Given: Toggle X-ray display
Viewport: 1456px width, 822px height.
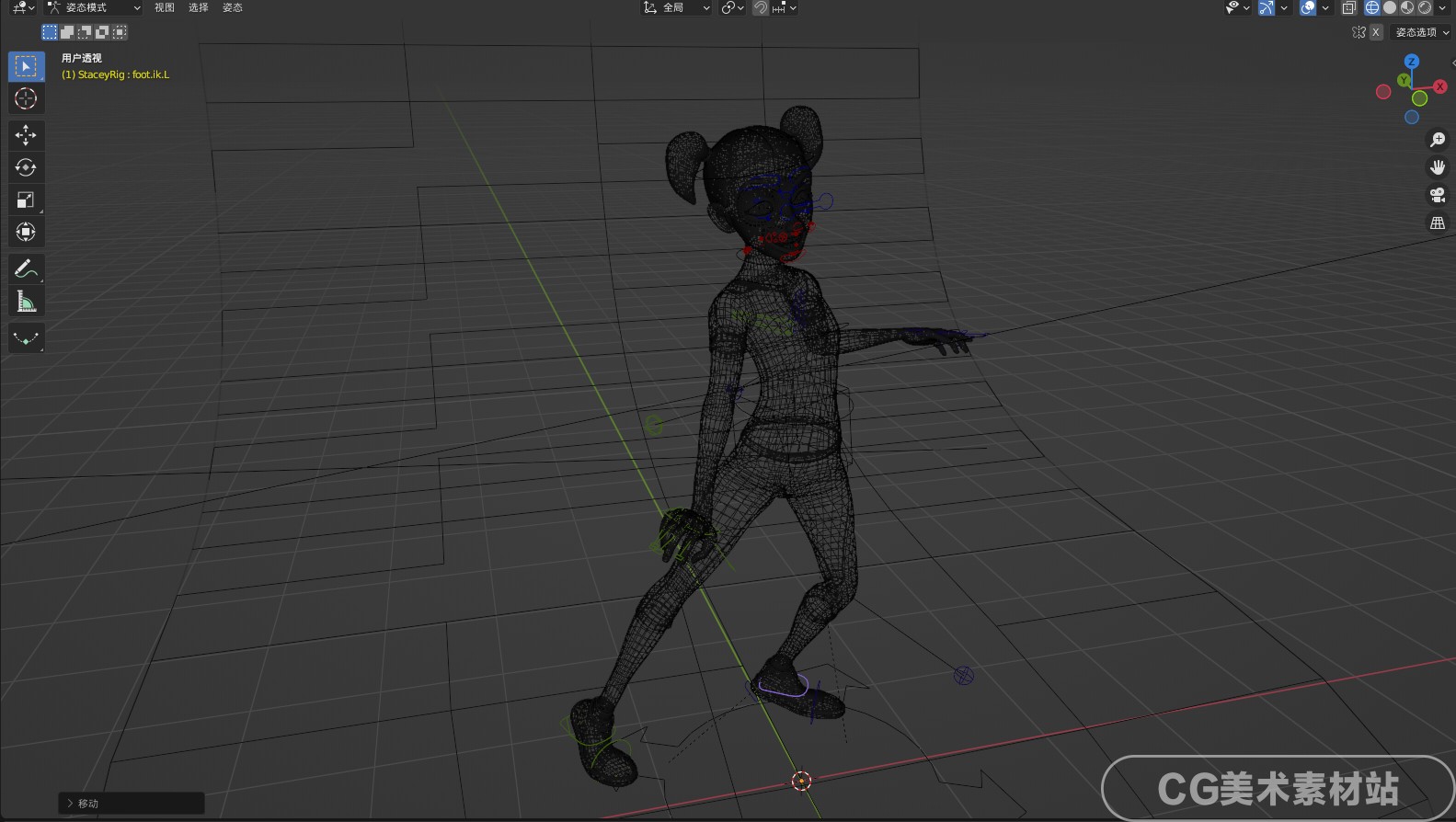Looking at the screenshot, I should (1349, 7).
